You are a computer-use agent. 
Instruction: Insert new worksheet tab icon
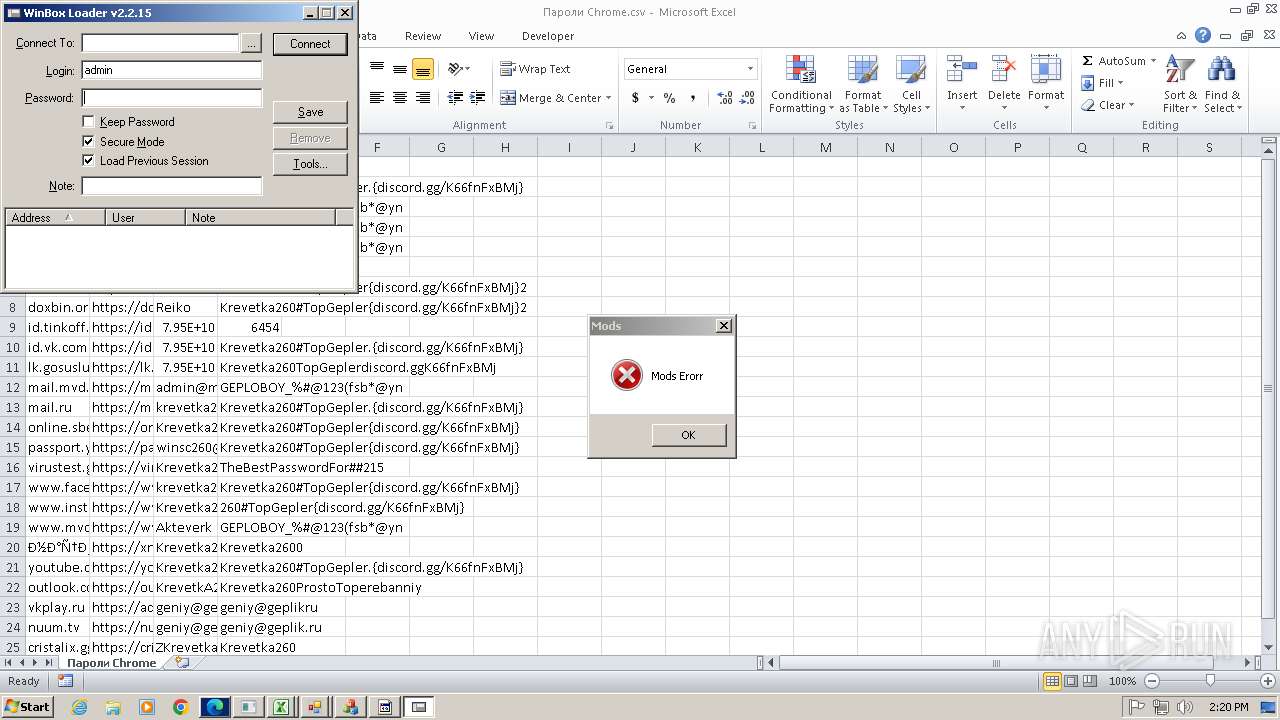(181, 662)
